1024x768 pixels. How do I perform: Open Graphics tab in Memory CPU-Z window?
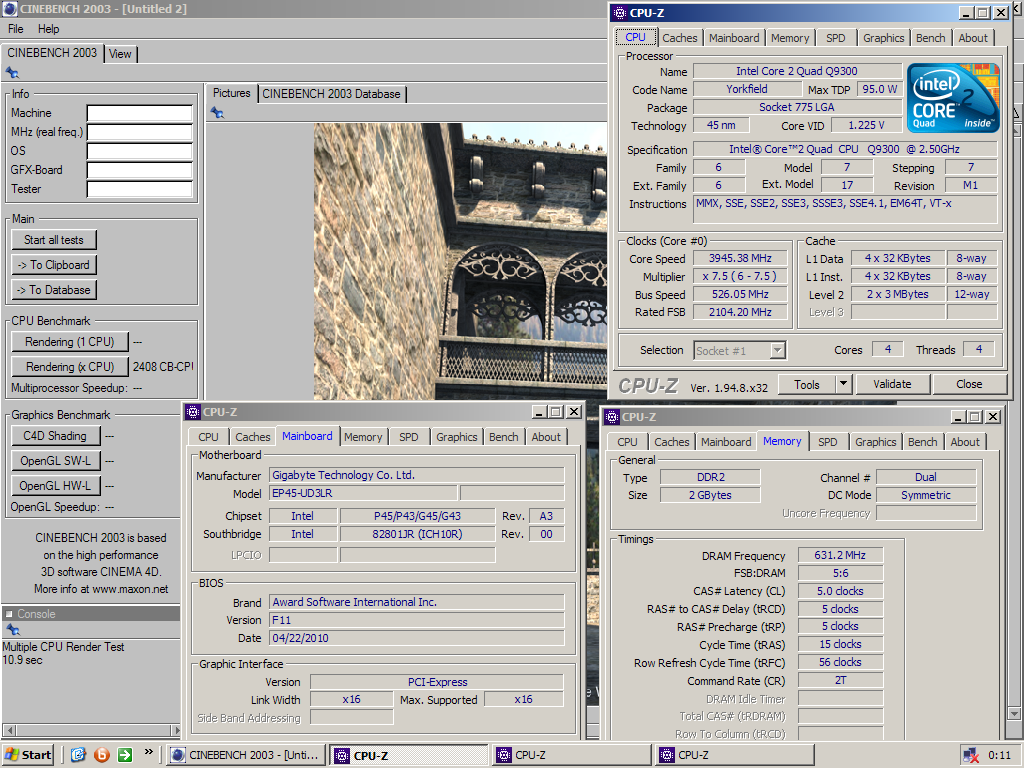coord(875,442)
